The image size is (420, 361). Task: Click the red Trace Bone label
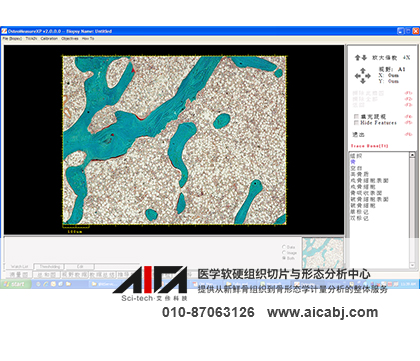point(369,146)
